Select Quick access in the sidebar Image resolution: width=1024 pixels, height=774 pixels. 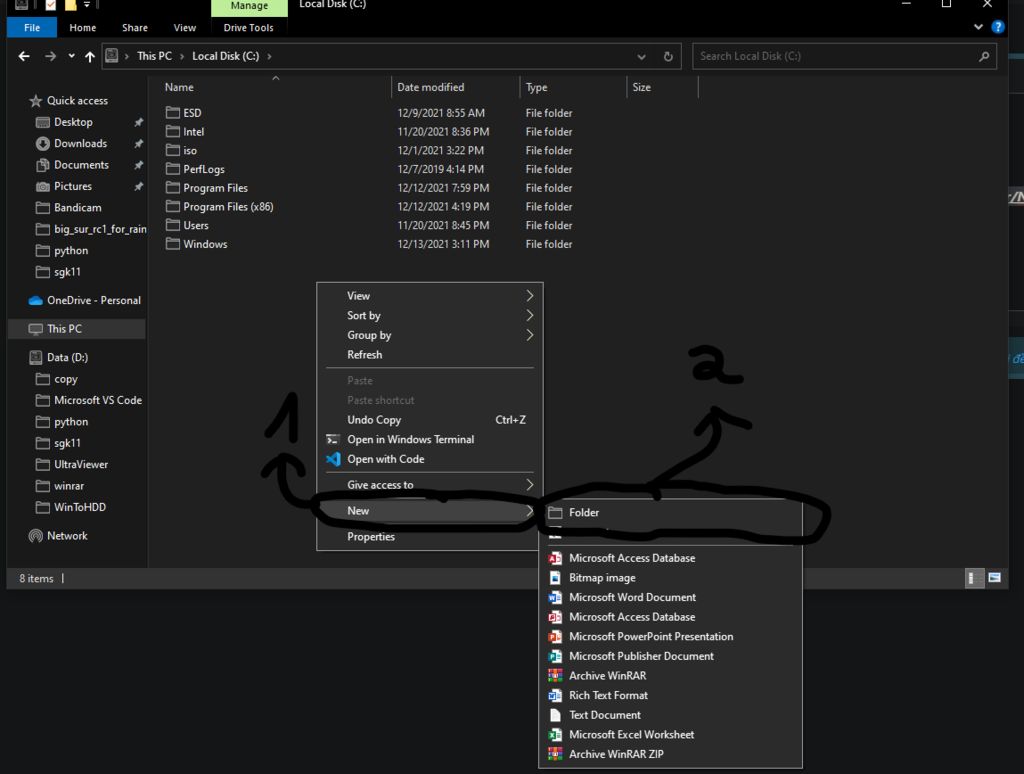pyautogui.click(x=77, y=101)
